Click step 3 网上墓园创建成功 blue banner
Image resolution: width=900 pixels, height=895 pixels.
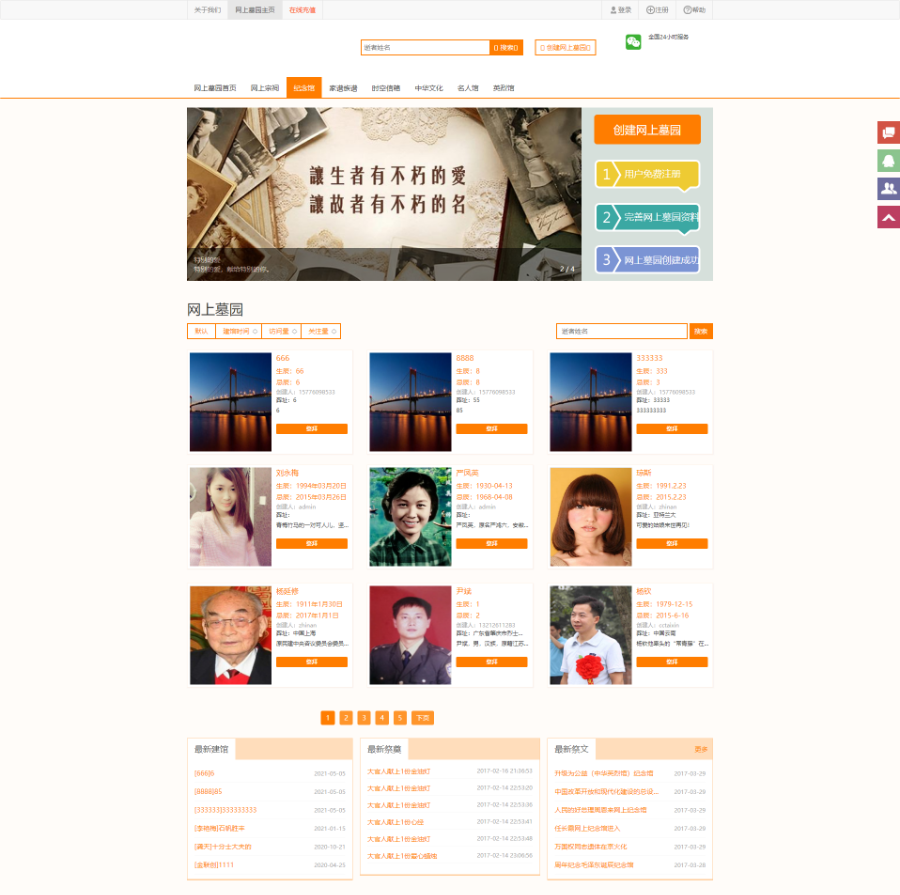[647, 260]
